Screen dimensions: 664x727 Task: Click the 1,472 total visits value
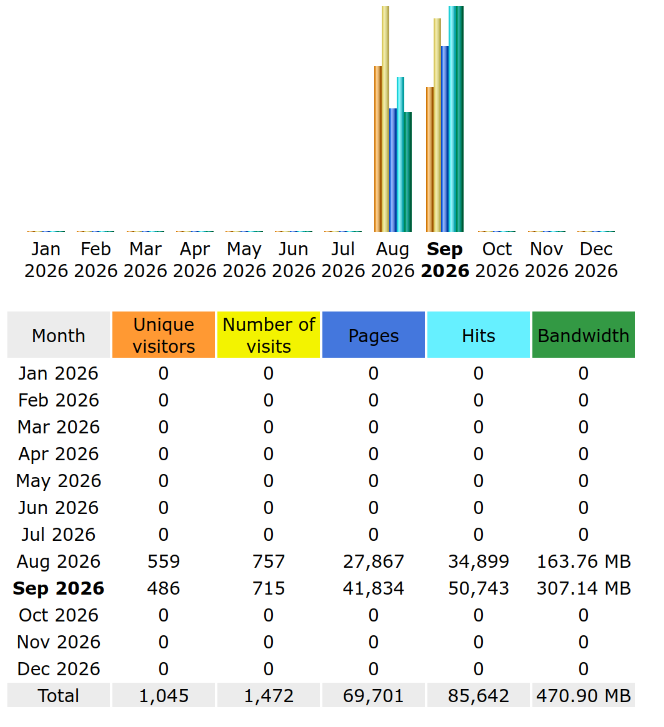pos(268,696)
